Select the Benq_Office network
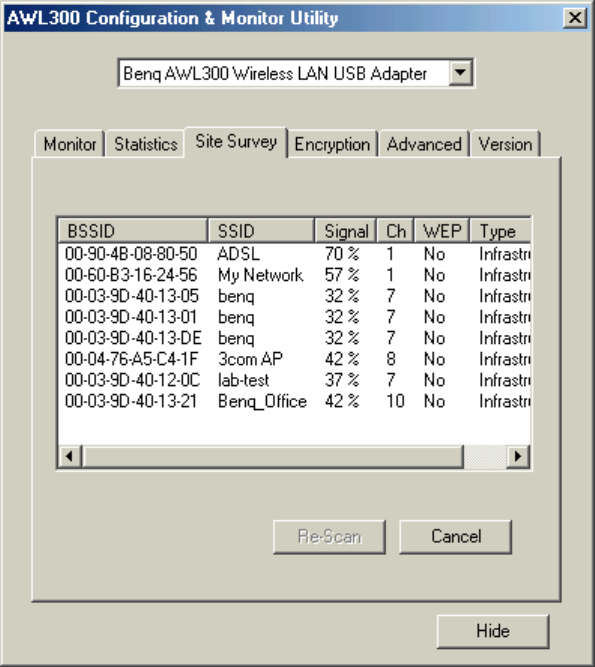 click(262, 401)
